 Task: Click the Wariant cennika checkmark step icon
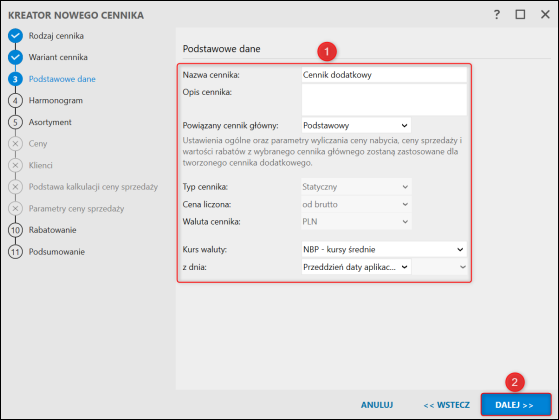click(15, 57)
